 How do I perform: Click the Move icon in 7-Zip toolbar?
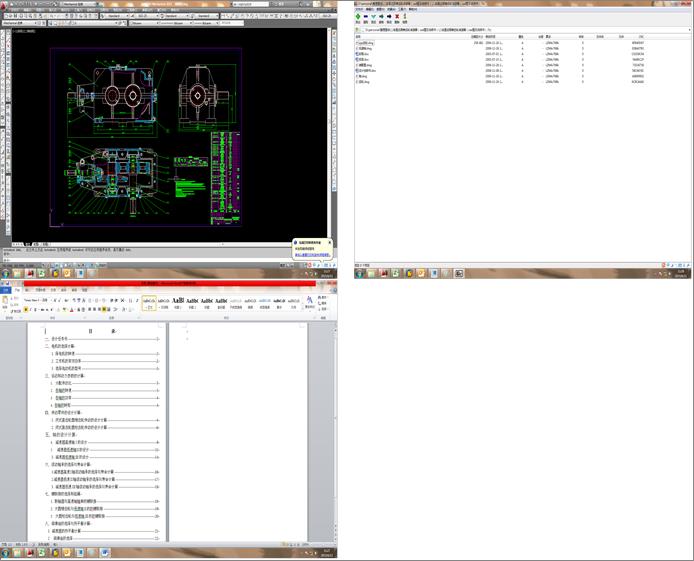389,16
